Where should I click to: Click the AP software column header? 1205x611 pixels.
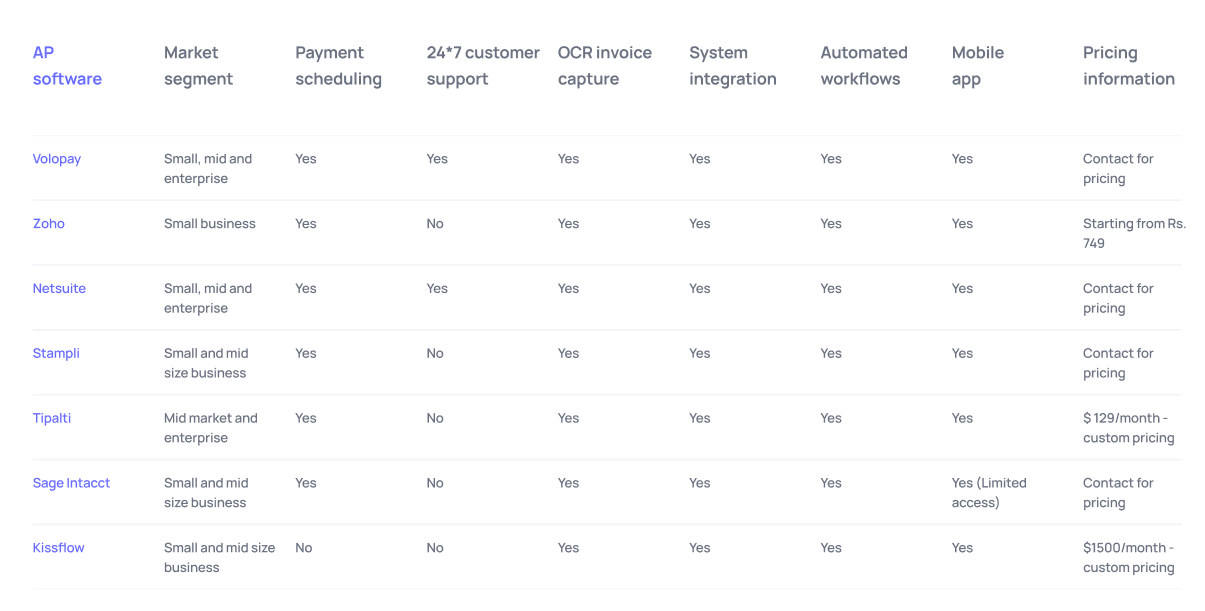coord(67,66)
